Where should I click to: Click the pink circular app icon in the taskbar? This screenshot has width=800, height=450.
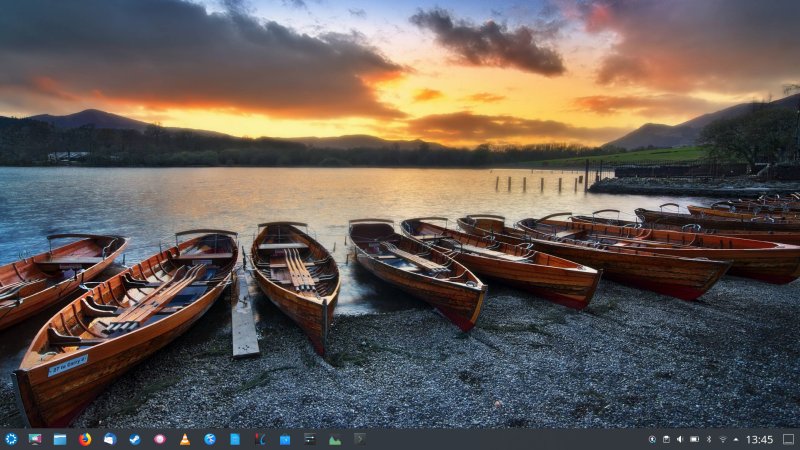(x=160, y=439)
